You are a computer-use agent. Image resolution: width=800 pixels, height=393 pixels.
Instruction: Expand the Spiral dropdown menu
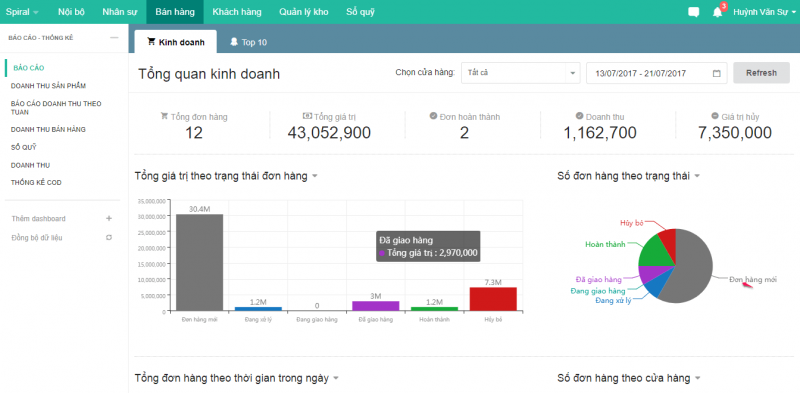[x=22, y=12]
